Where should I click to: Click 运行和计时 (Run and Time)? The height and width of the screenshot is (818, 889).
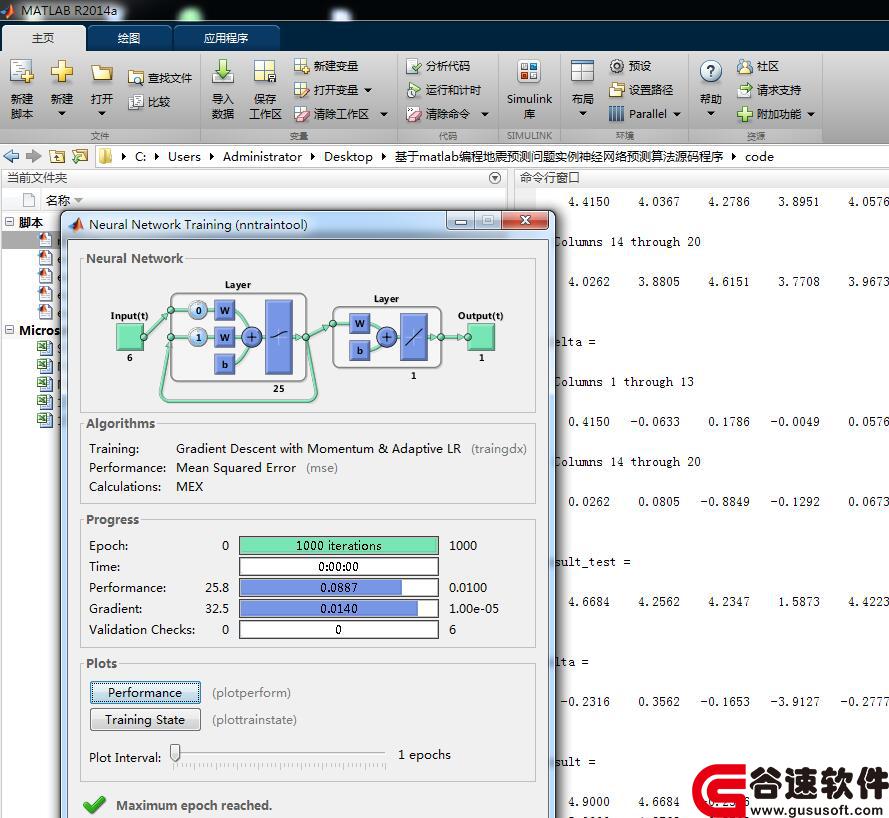pos(444,90)
